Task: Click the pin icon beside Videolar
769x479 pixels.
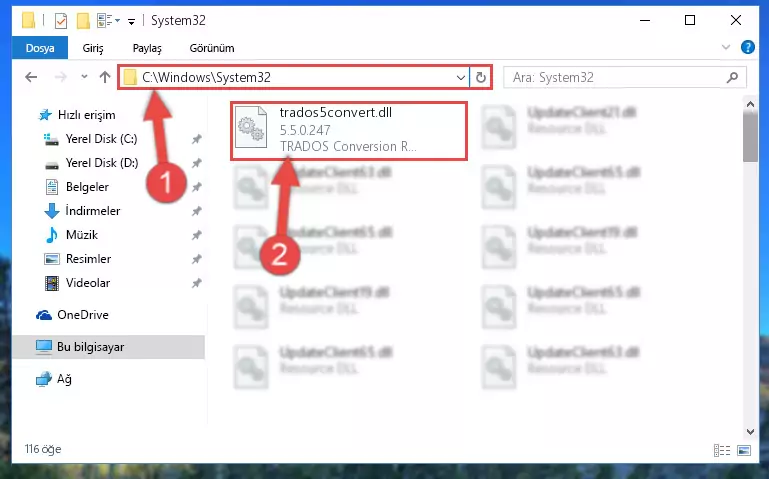Action: (x=197, y=283)
